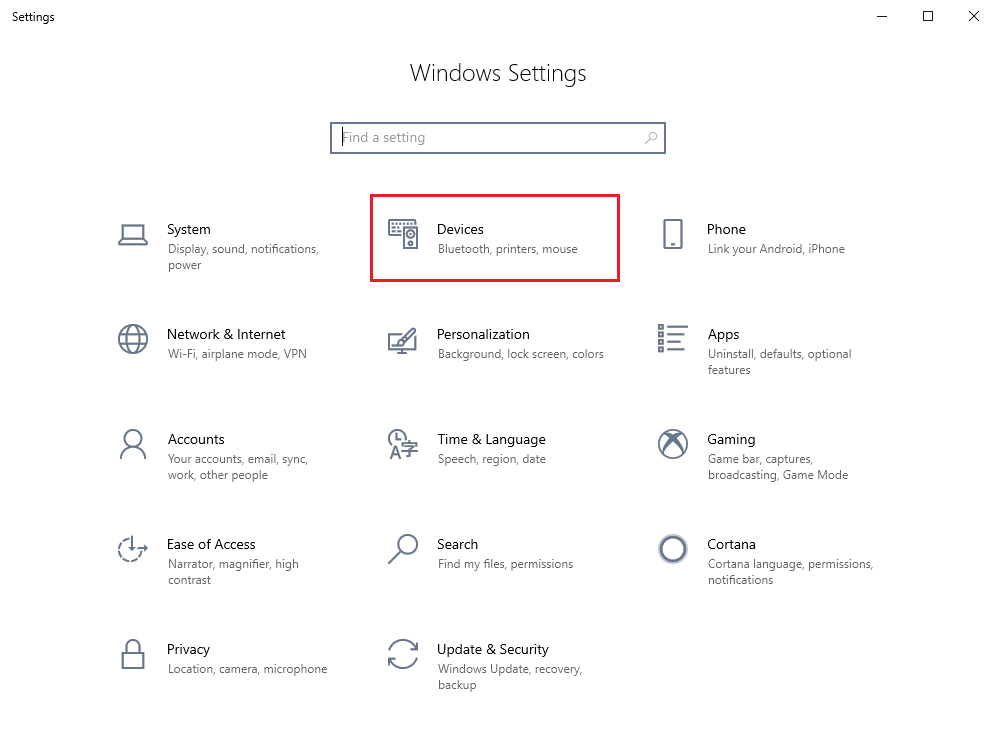
Task: Click the Devices keyboard and speaker icon
Action: click(x=403, y=235)
